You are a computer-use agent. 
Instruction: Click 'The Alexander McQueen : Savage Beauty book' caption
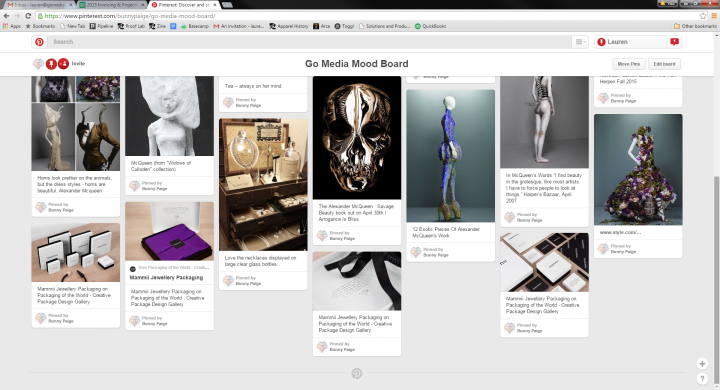click(x=356, y=213)
